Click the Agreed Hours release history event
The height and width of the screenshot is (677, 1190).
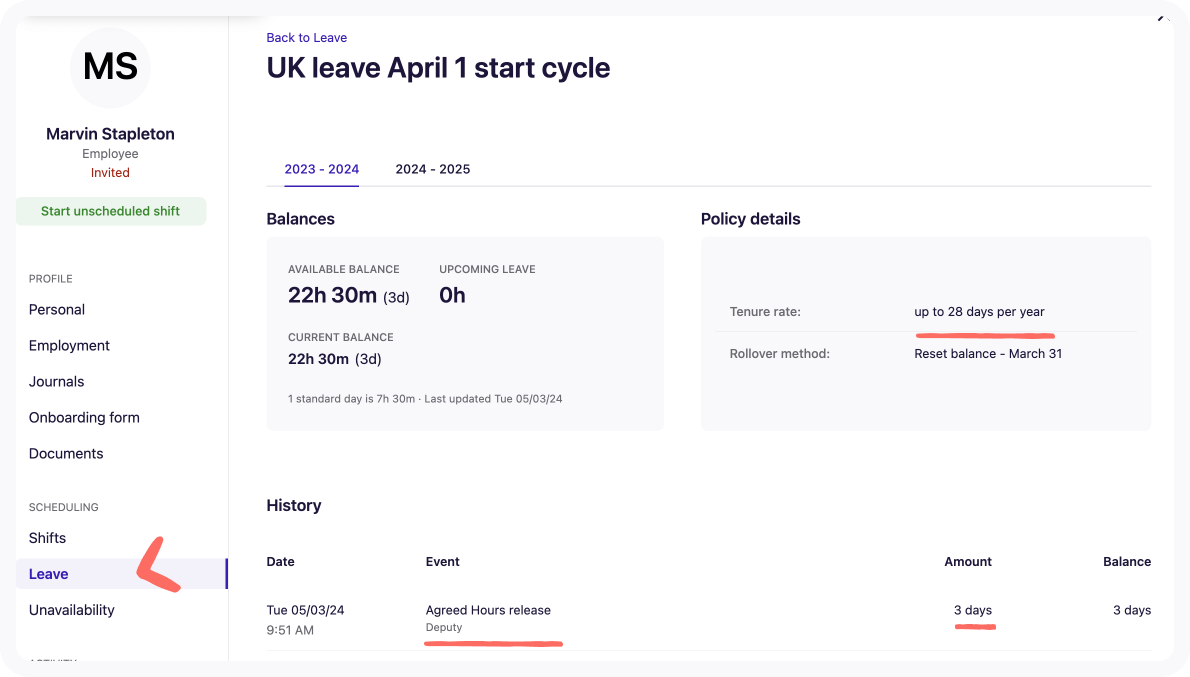click(488, 610)
